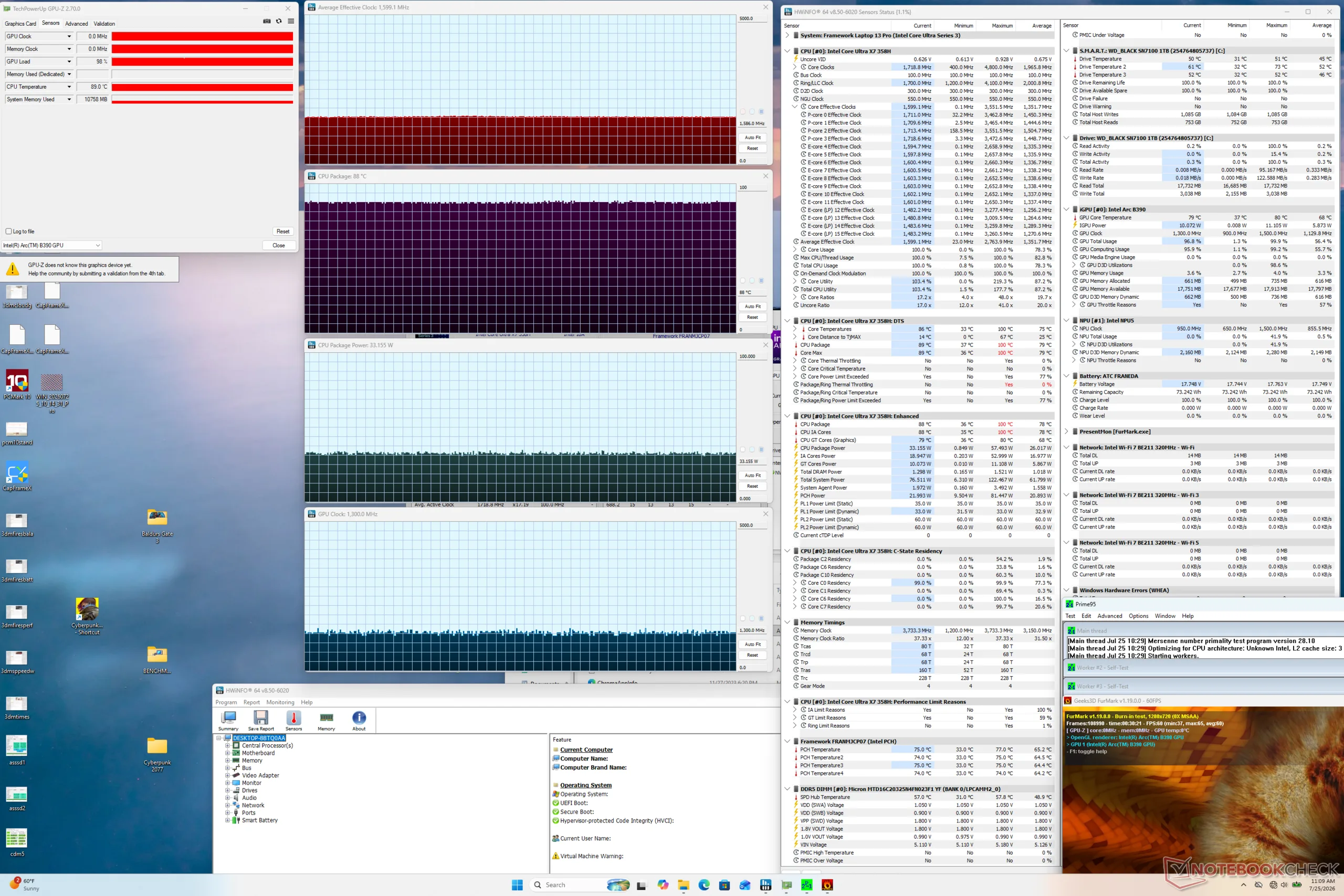Open the HWiNFO Monitoring menu
The image size is (1344, 896).
pos(280,702)
